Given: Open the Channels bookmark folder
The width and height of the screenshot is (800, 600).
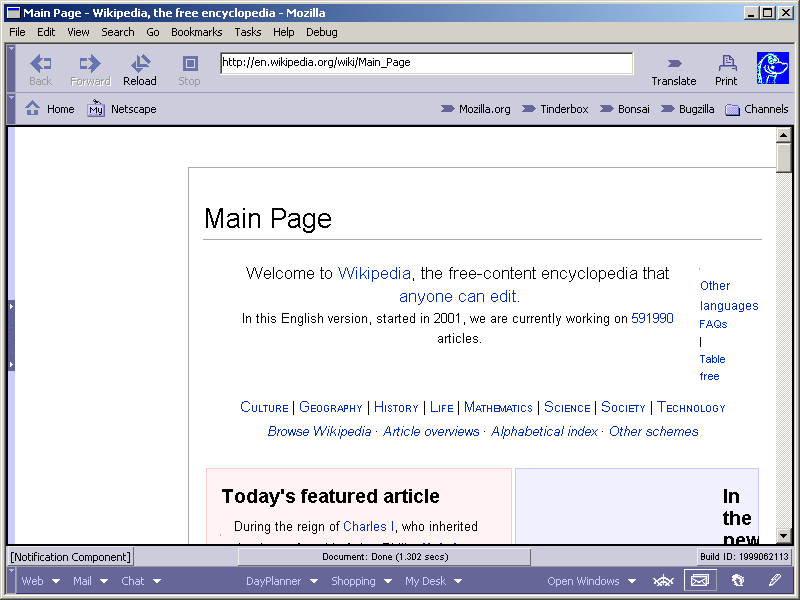Looking at the screenshot, I should click(757, 109).
